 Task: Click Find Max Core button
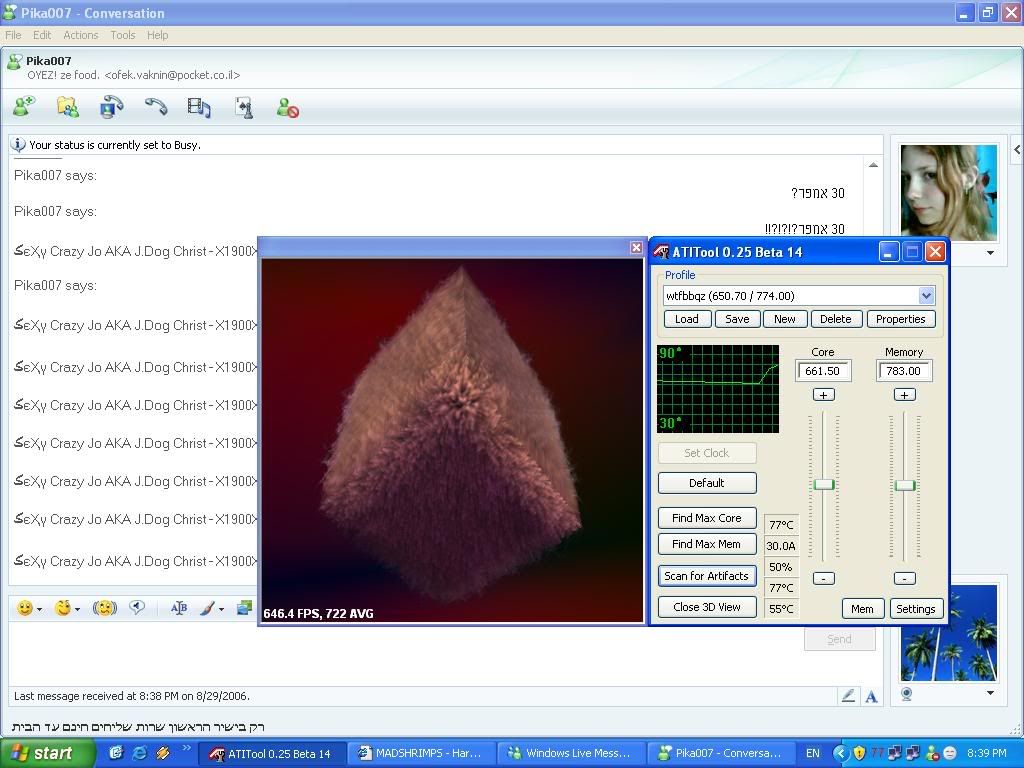tap(707, 518)
